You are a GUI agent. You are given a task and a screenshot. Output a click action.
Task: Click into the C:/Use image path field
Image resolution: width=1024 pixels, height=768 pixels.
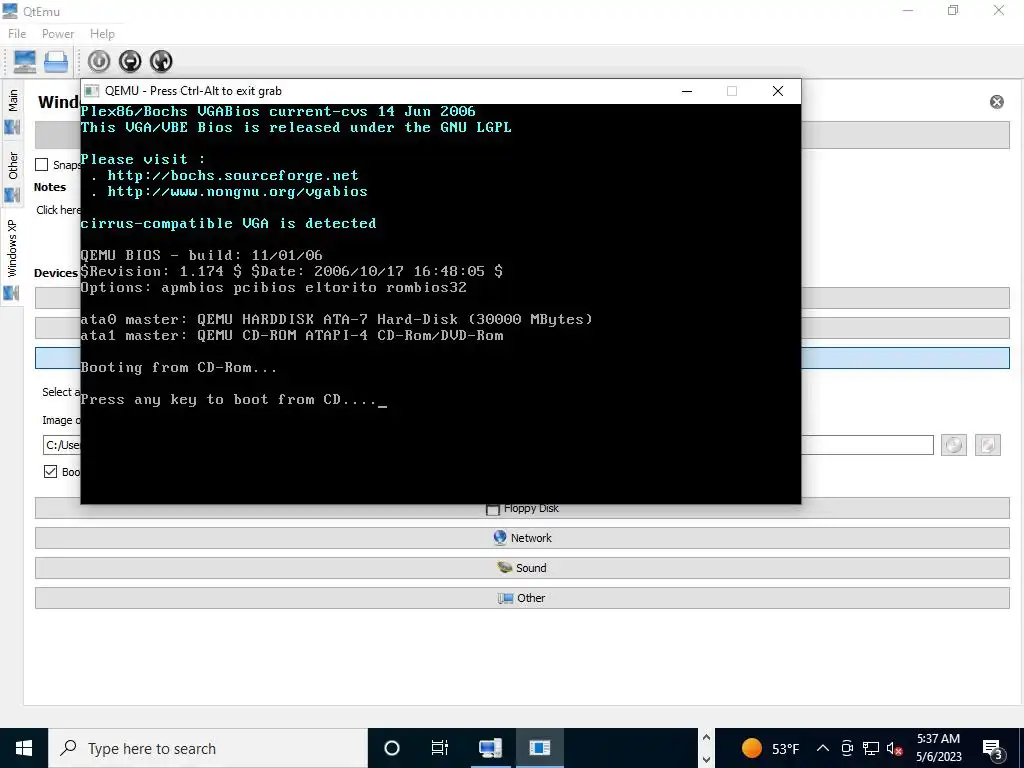coord(488,445)
